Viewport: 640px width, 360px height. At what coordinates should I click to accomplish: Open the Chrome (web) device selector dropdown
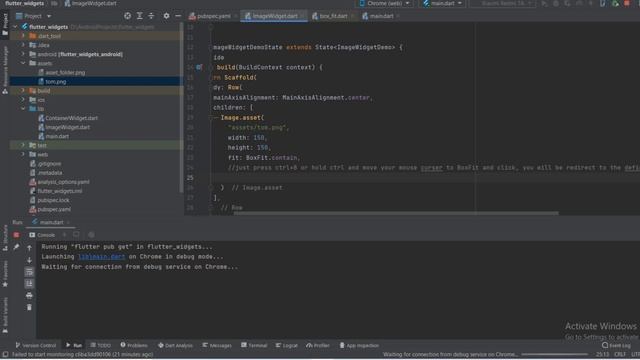pyautogui.click(x=384, y=4)
